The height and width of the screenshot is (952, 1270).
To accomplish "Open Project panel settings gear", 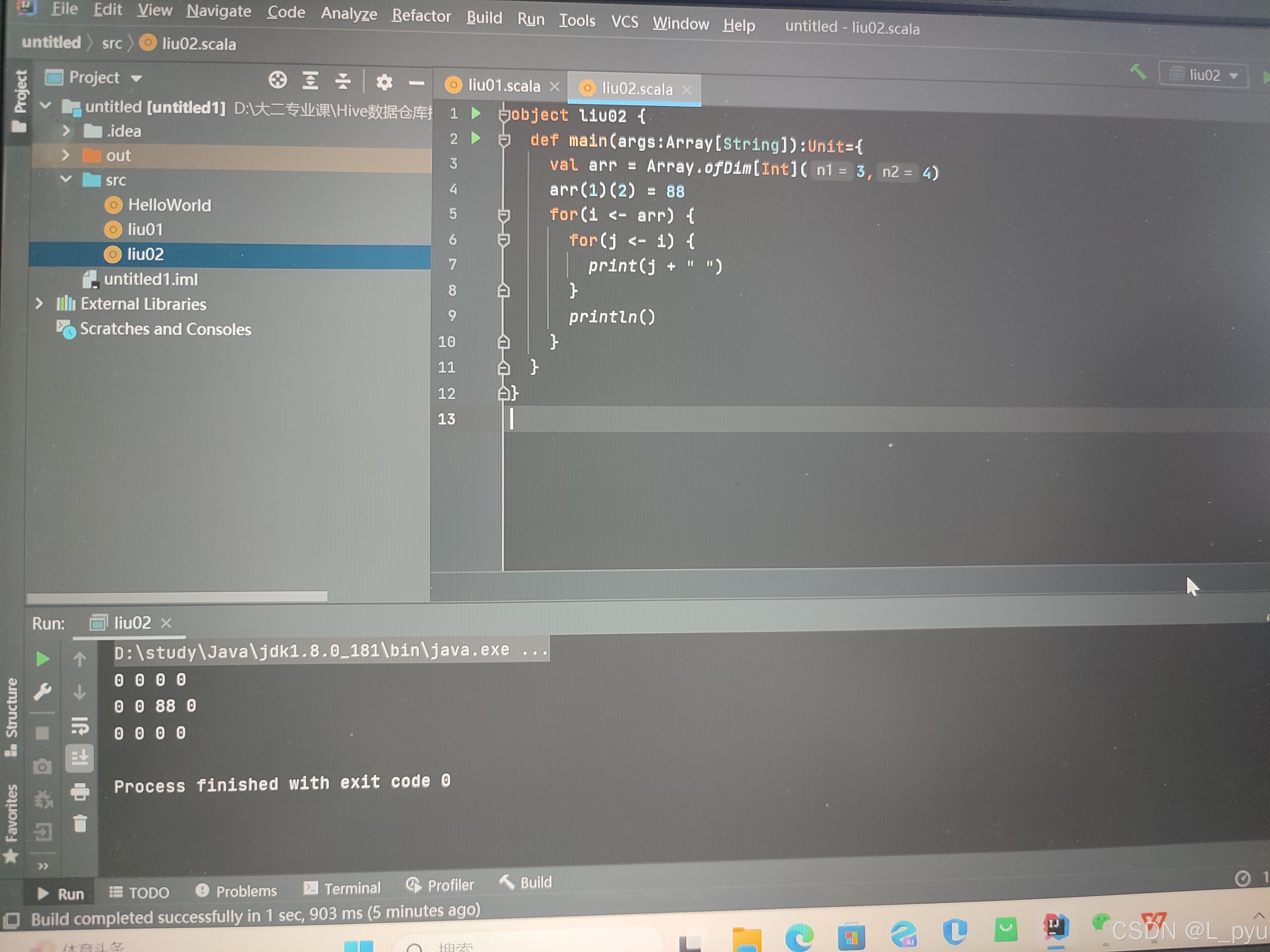I will [x=384, y=83].
